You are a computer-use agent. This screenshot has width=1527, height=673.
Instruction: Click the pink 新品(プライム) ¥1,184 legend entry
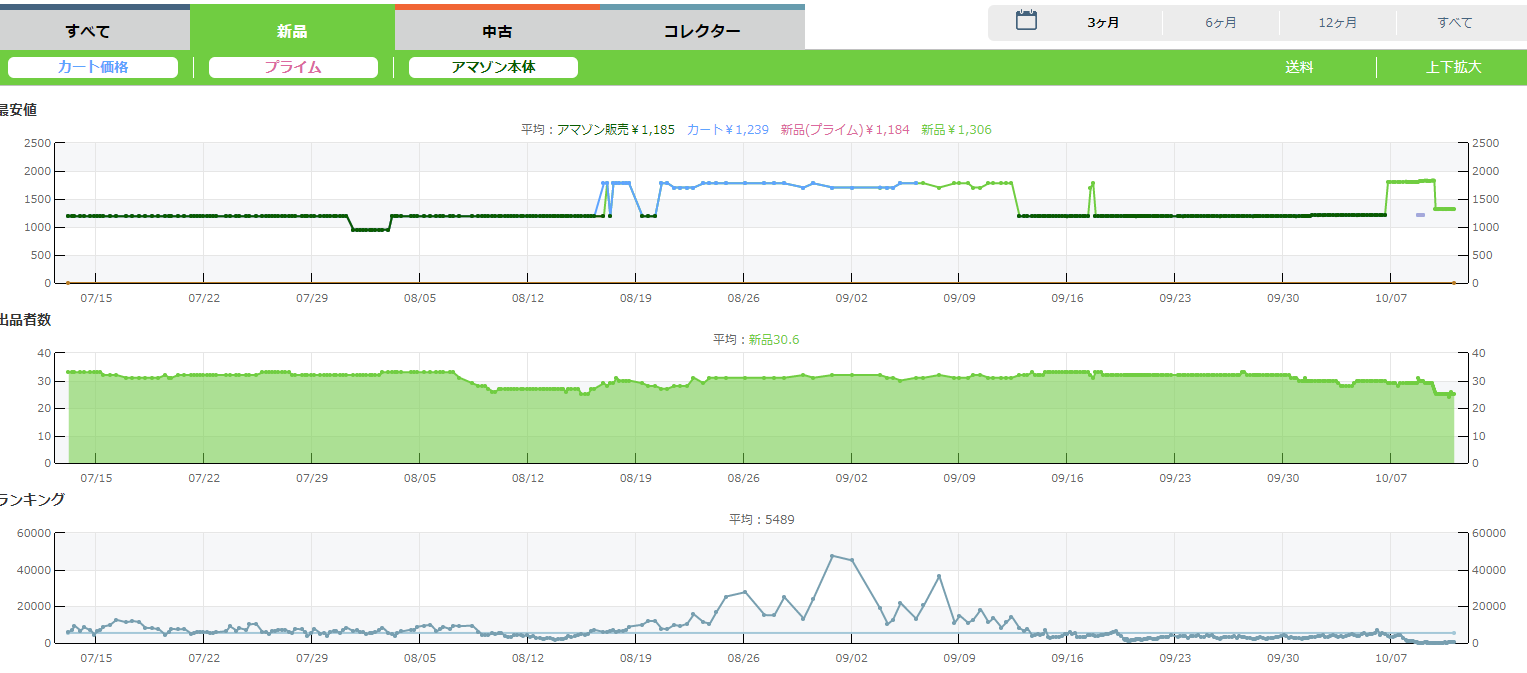(x=845, y=130)
